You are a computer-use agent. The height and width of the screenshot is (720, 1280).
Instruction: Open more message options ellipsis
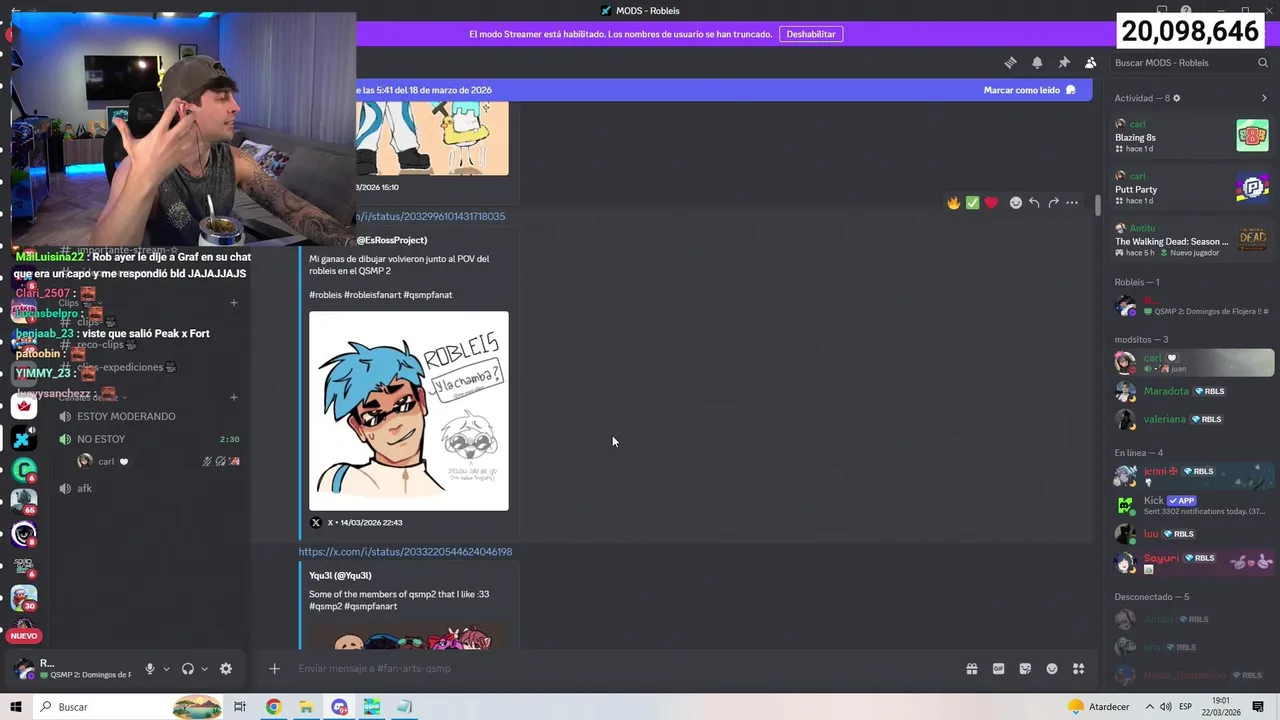pos(1072,203)
